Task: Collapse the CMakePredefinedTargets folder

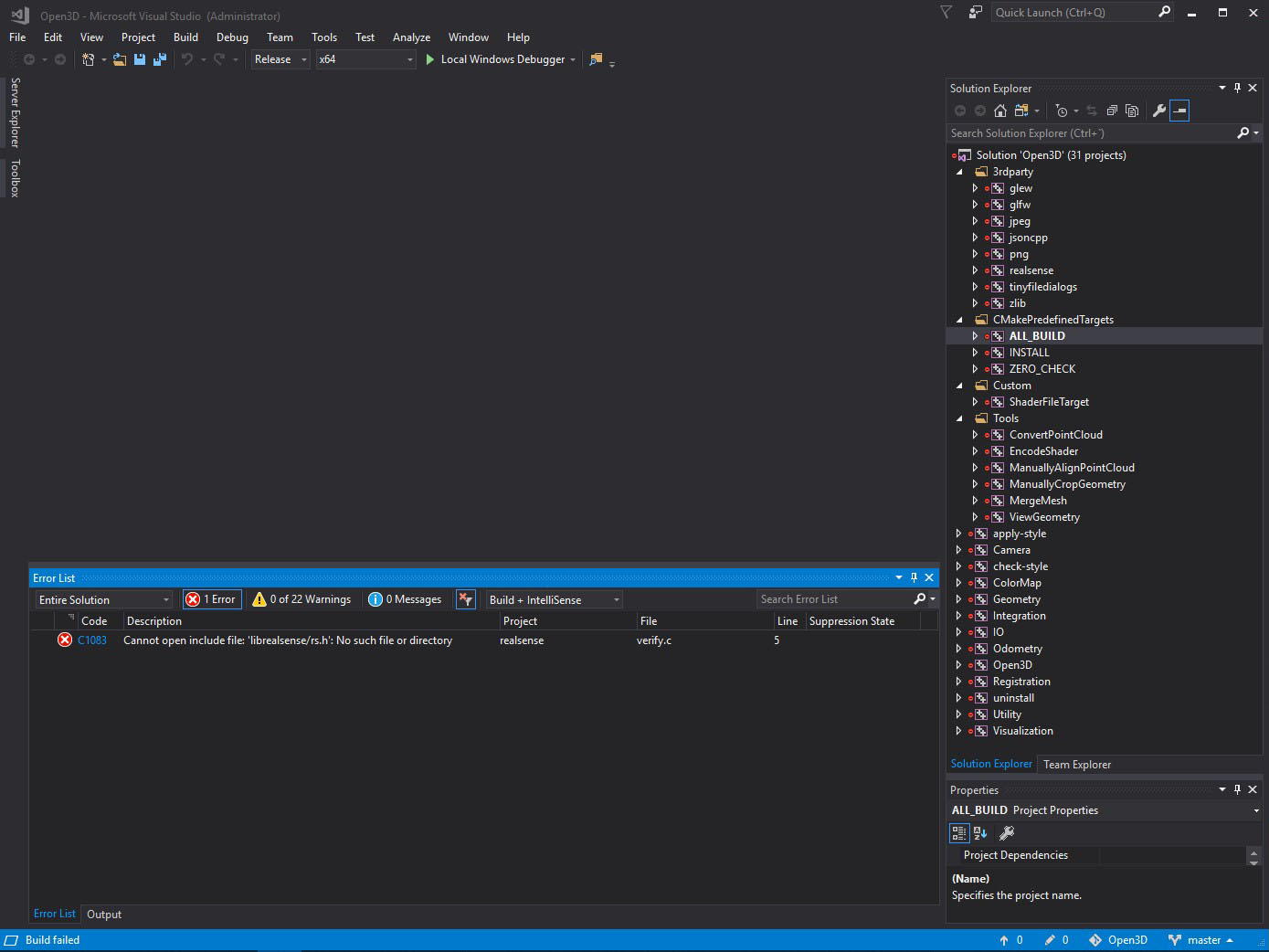Action: 959,320
